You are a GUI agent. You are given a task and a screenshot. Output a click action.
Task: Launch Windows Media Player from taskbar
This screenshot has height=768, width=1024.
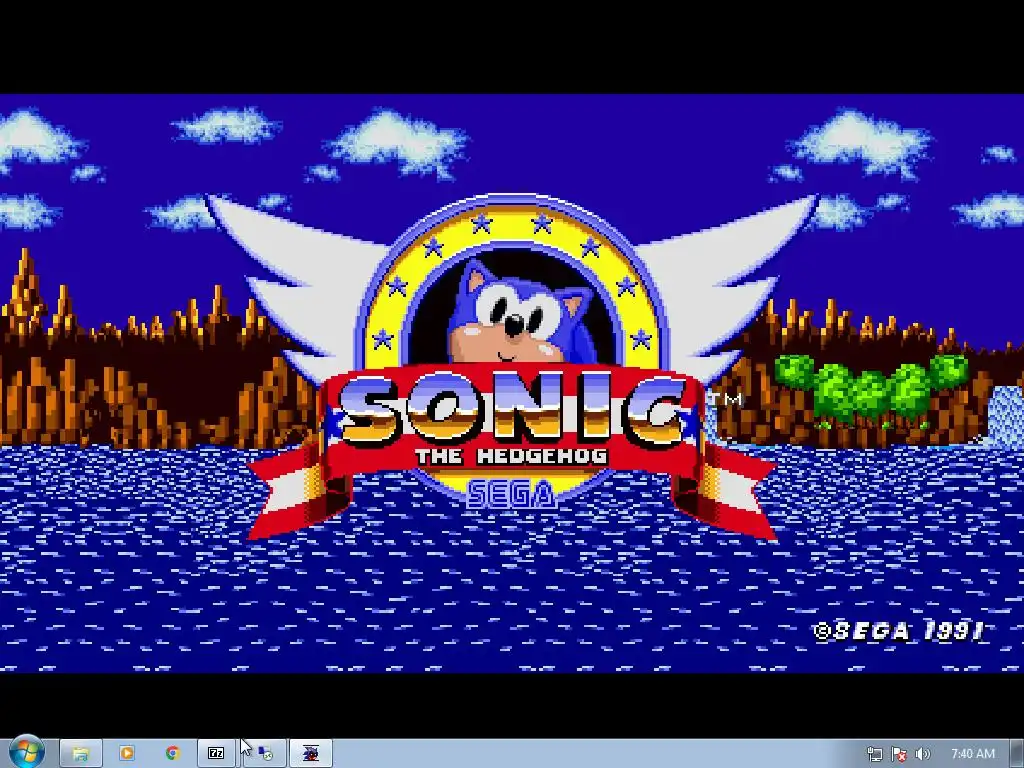click(127, 754)
